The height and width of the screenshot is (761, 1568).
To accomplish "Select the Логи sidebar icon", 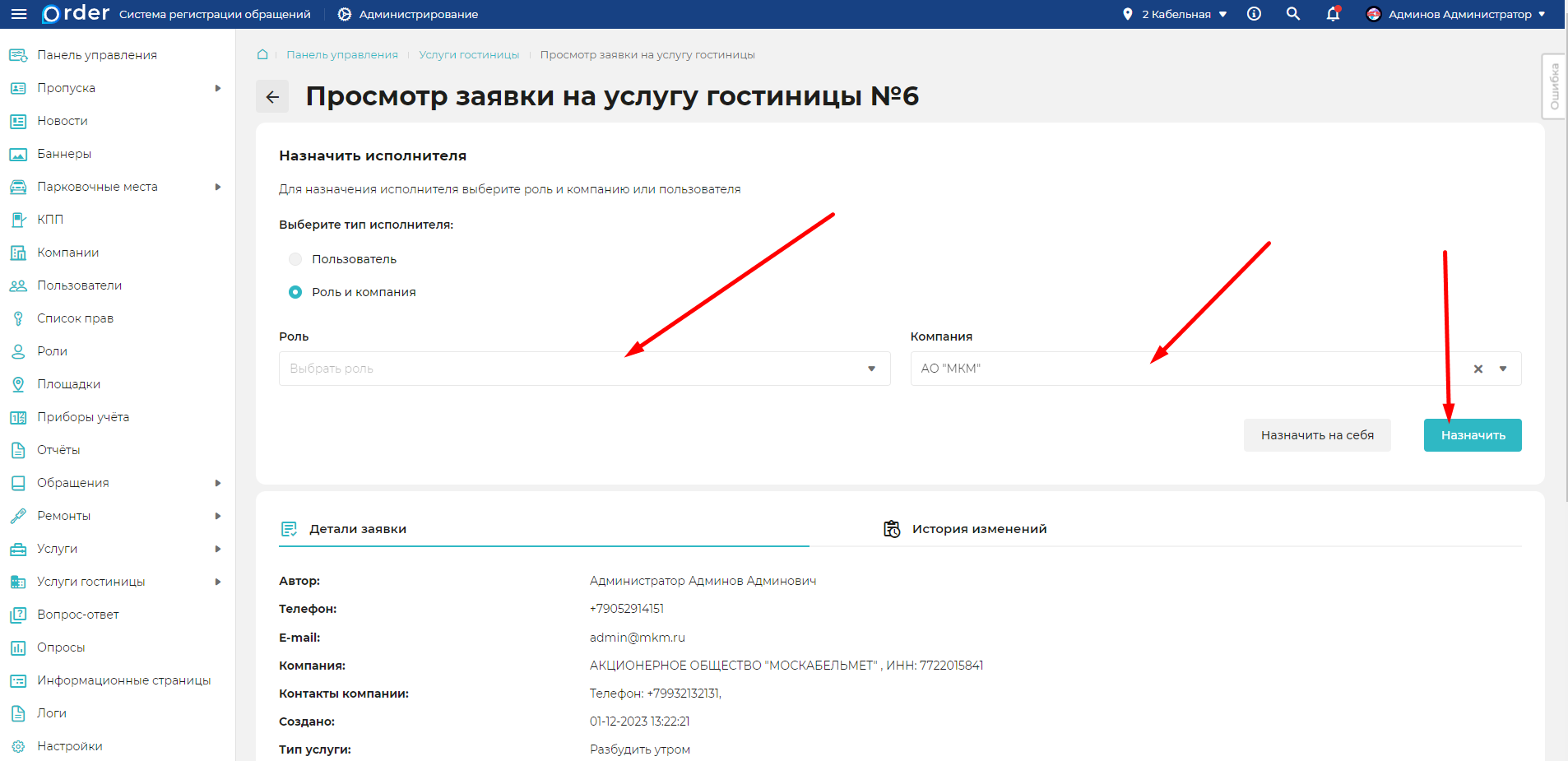I will (17, 713).
